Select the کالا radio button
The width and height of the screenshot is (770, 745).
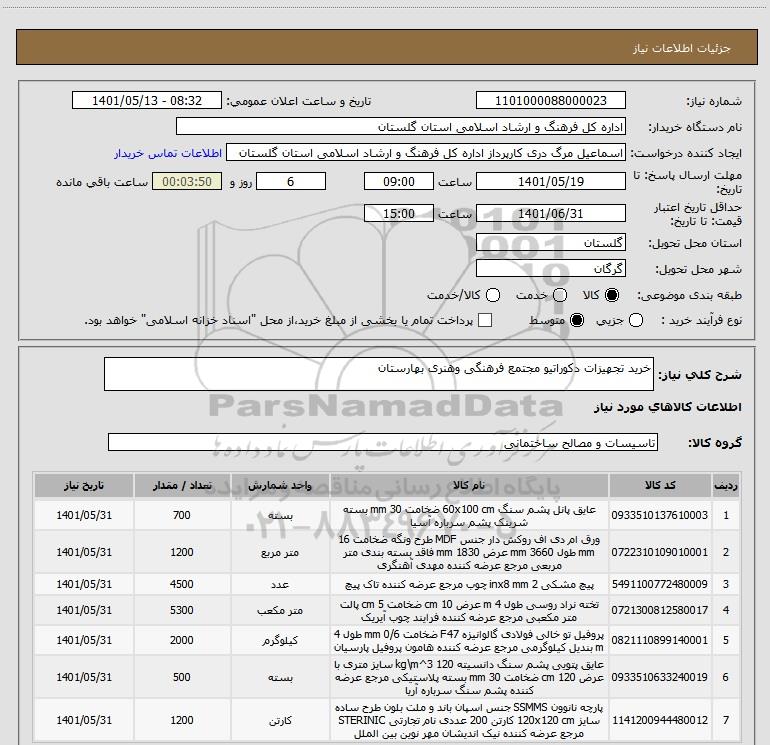[612, 295]
